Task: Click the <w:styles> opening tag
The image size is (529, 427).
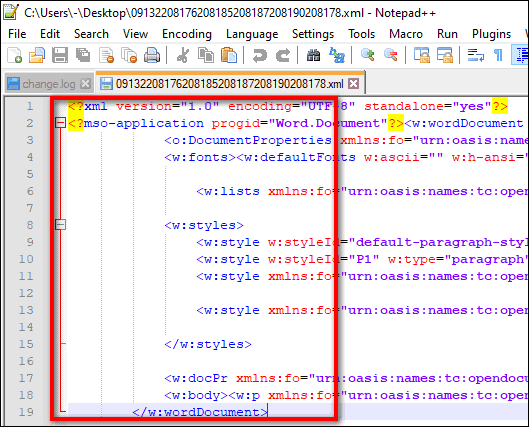Action: coord(204,225)
